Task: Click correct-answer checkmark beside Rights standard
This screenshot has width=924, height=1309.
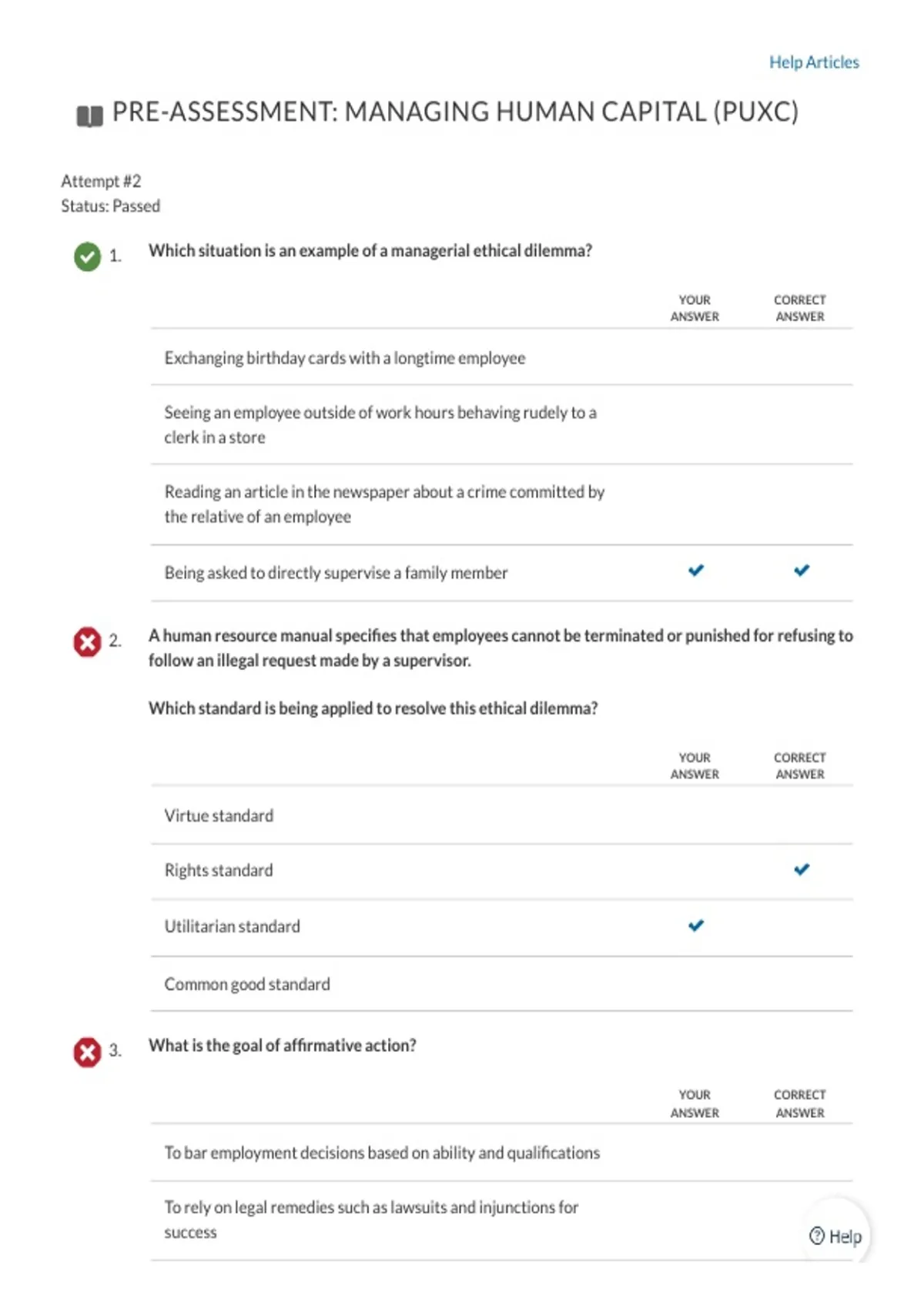Action: coord(802,869)
